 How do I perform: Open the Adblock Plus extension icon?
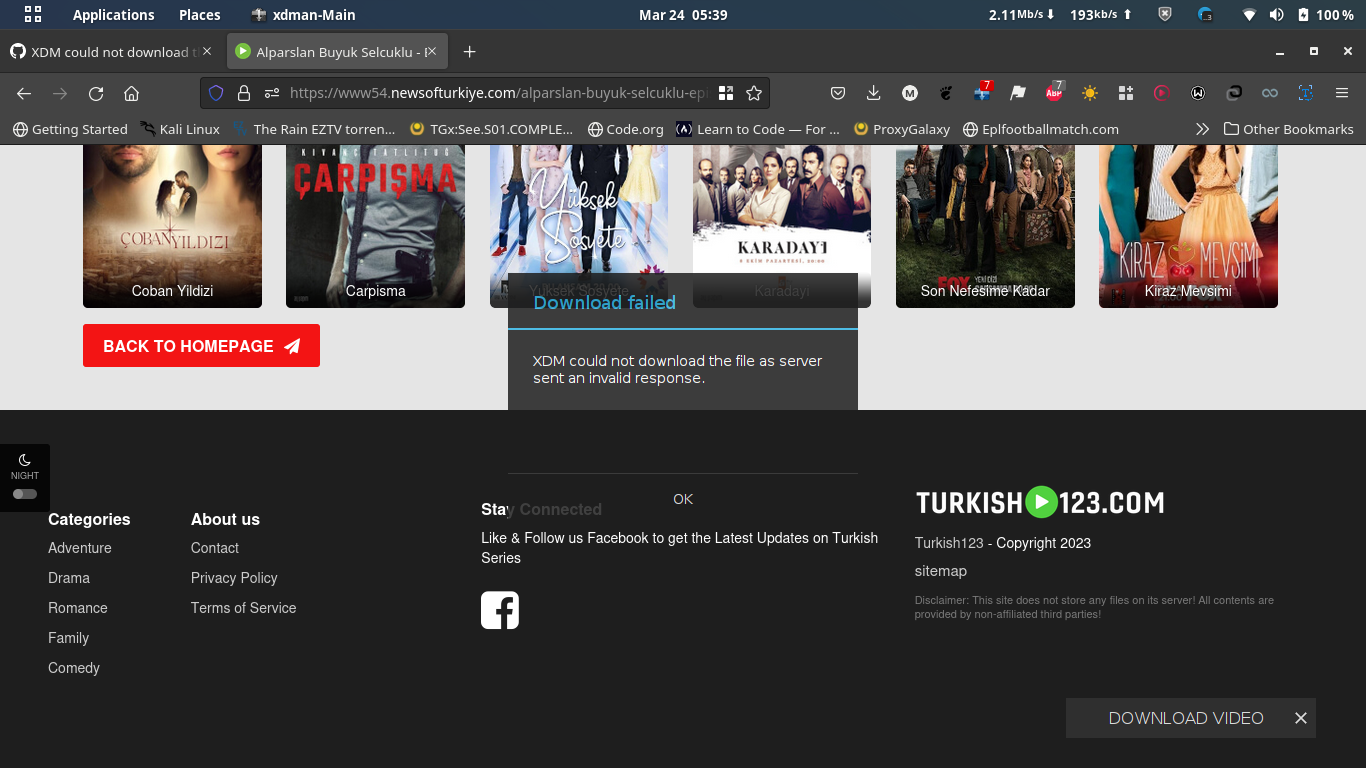(1053, 93)
